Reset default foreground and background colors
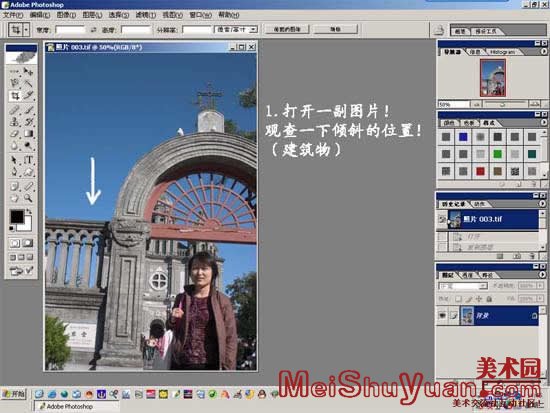 coord(12,229)
